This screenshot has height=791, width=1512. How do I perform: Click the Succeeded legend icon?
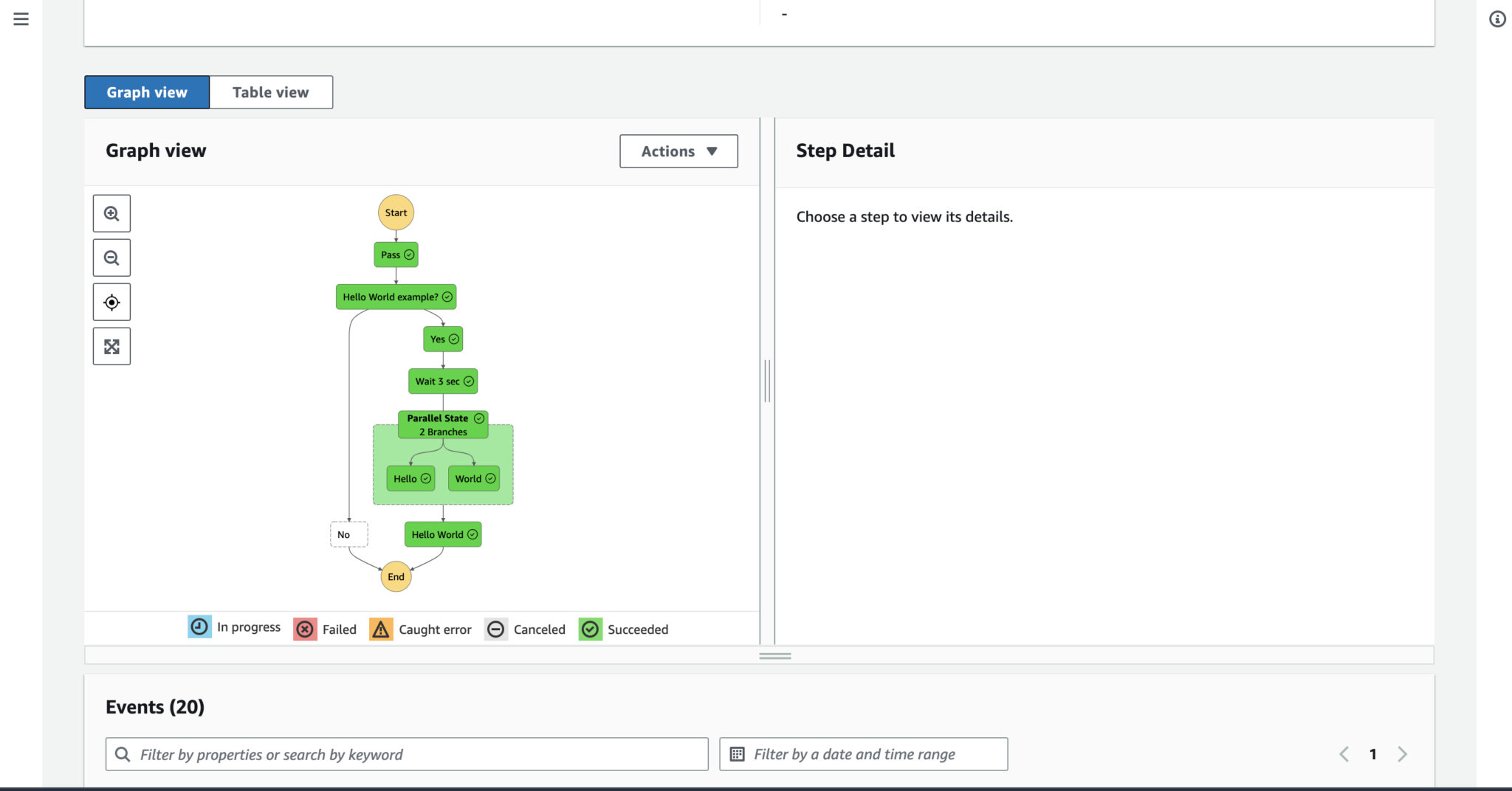click(x=590, y=629)
